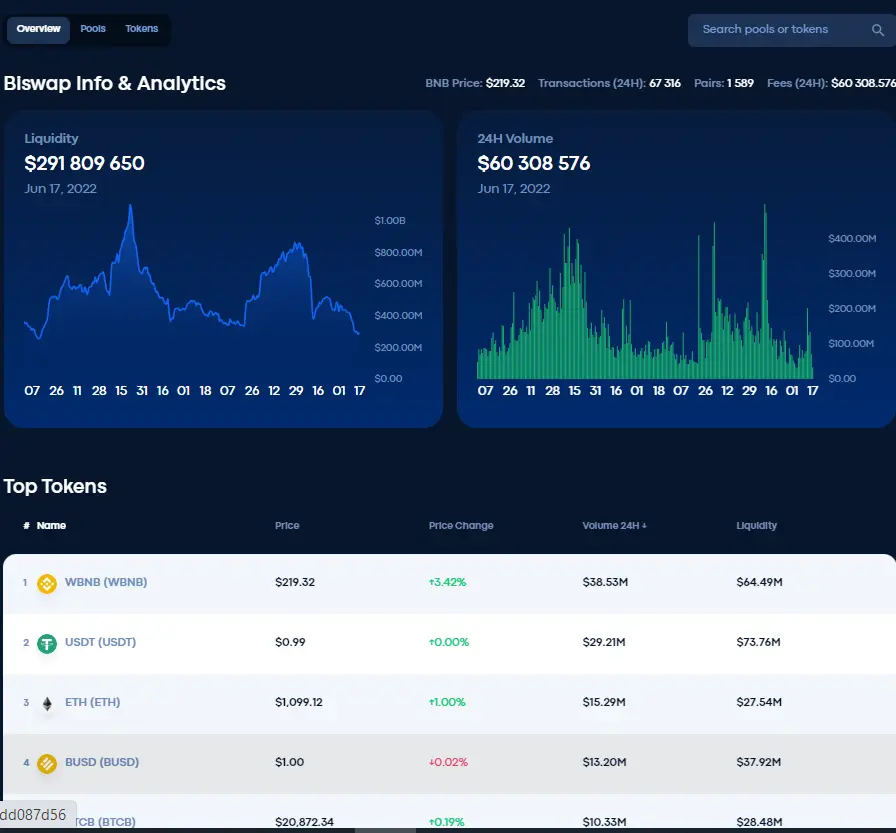
Task: Open the ETH Ethereum diamond icon
Action: point(47,704)
